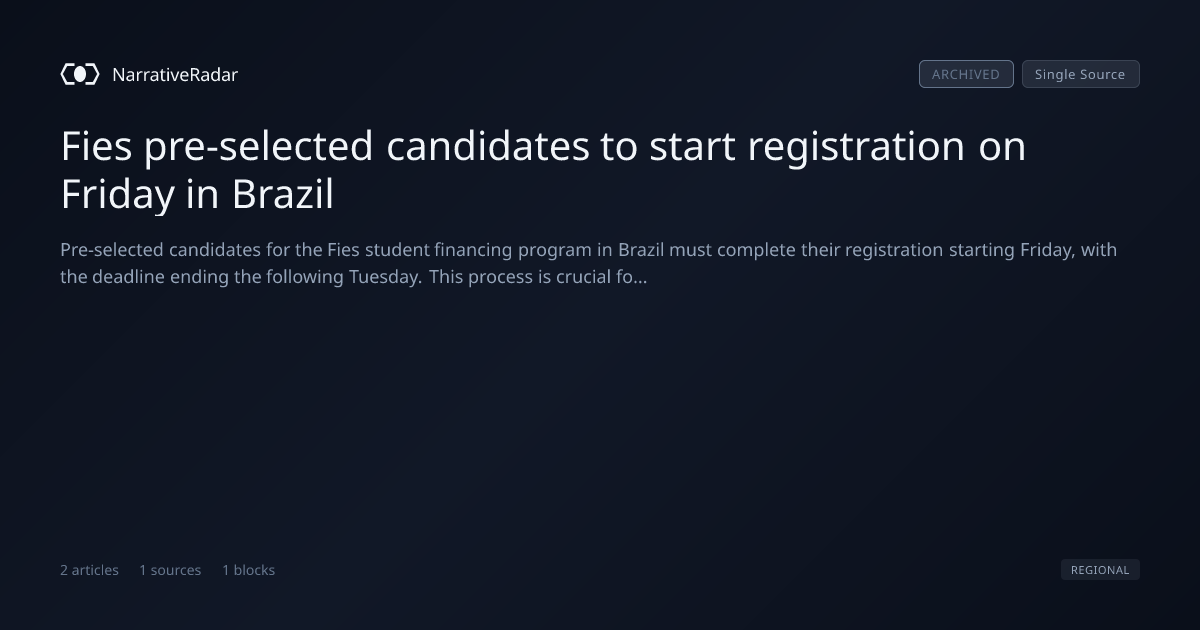Screen dimensions: 1200x630
Task: Open the 1 sources stat
Action: click(x=170, y=570)
